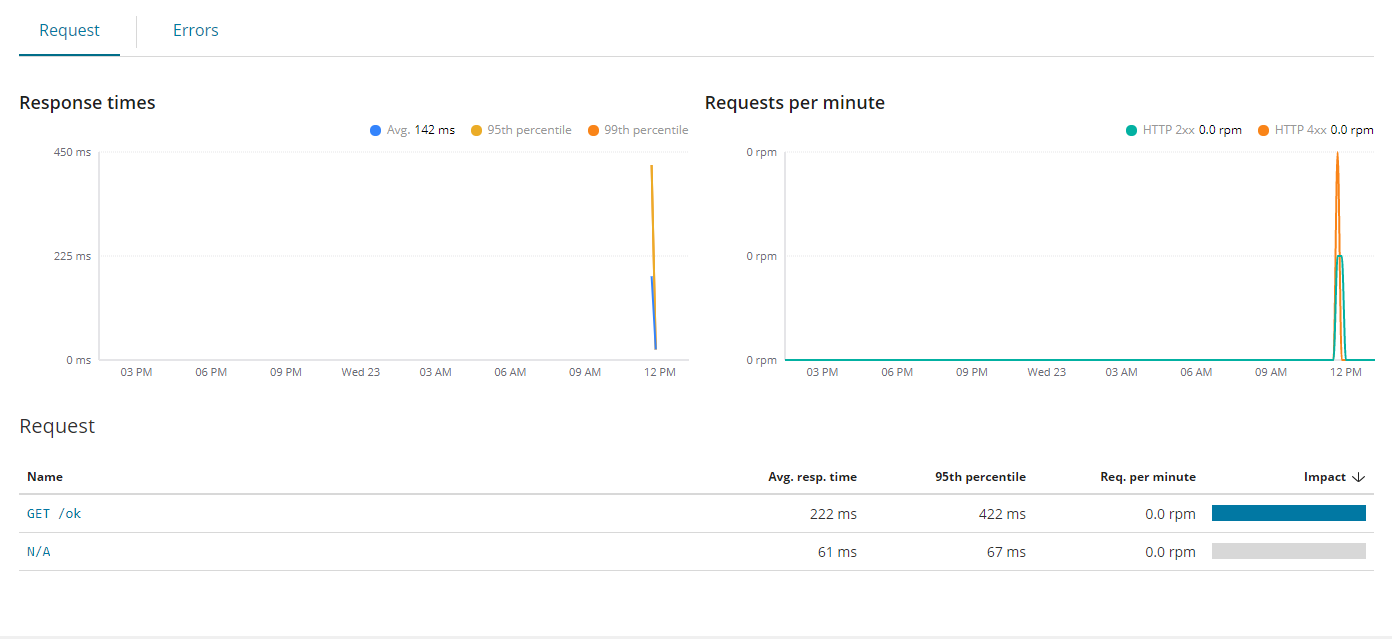The width and height of the screenshot is (1392, 639).
Task: Click the blue impact bar for GET /ok
Action: pos(1289,512)
